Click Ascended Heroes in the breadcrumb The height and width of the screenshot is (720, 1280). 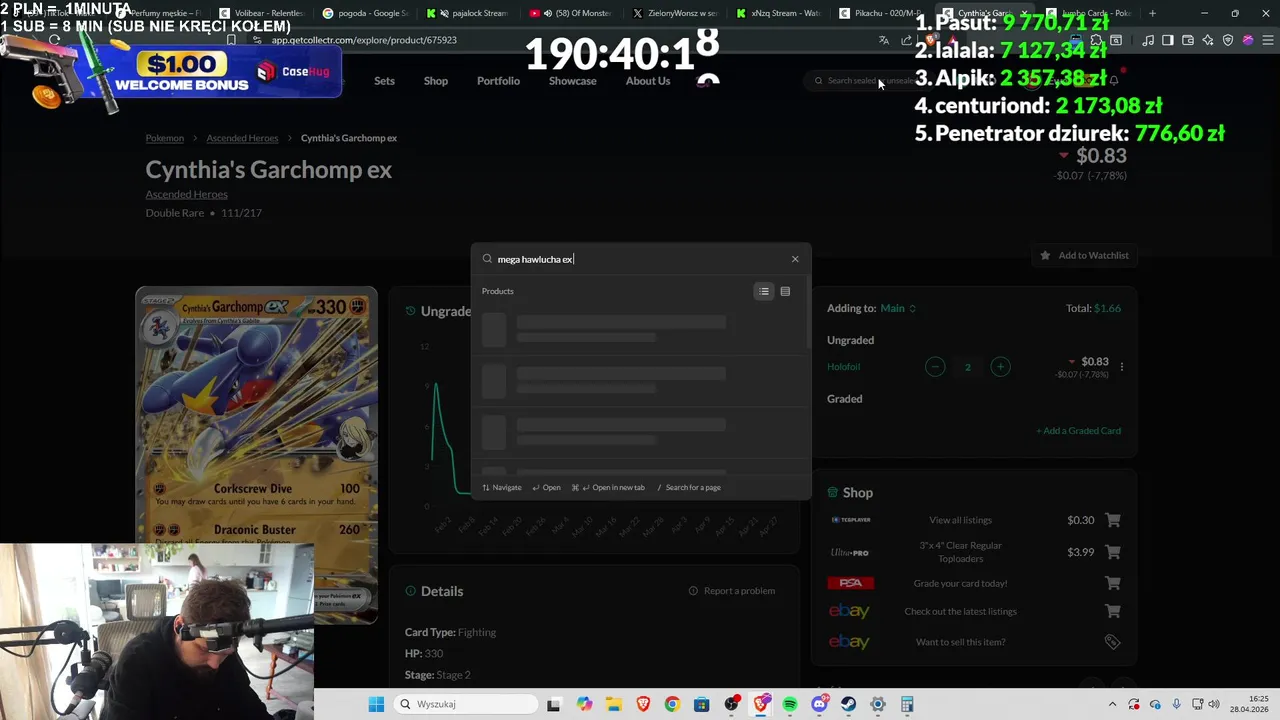pos(242,138)
